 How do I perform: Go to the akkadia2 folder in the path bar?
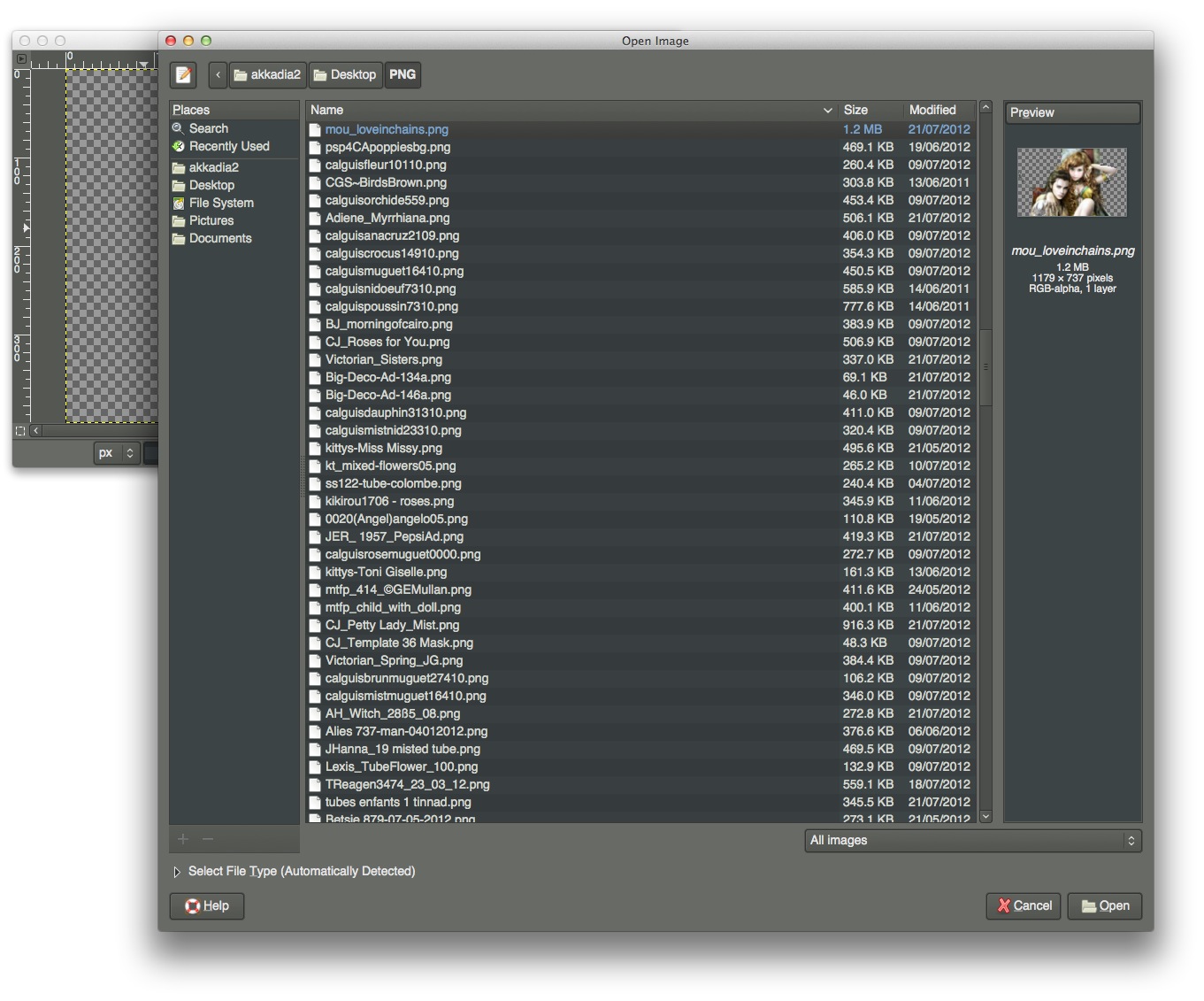point(267,75)
